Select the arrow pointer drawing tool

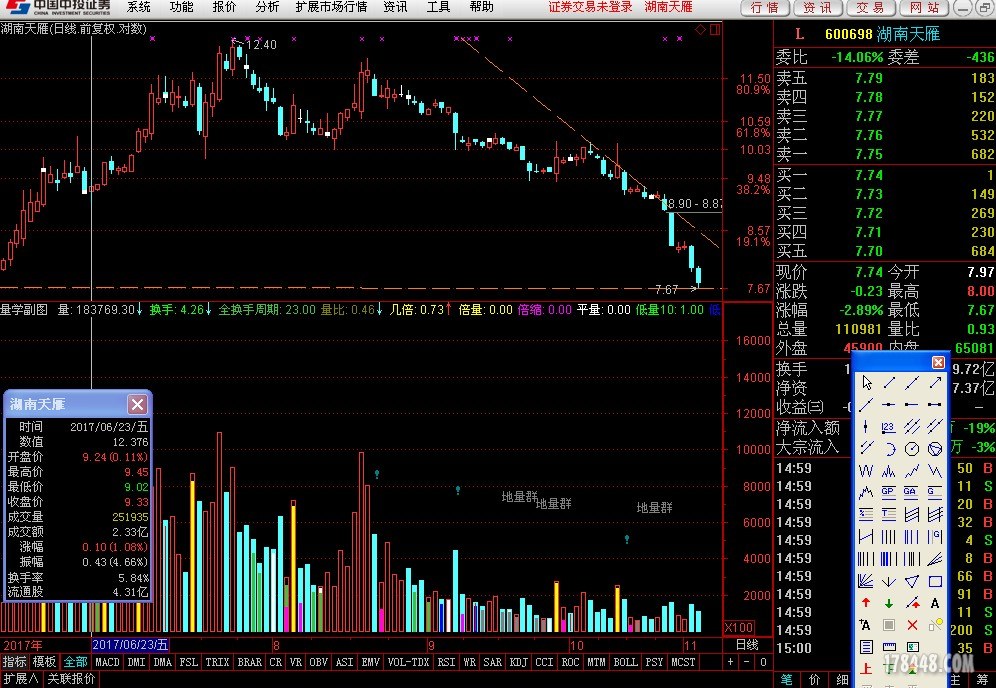click(x=866, y=382)
